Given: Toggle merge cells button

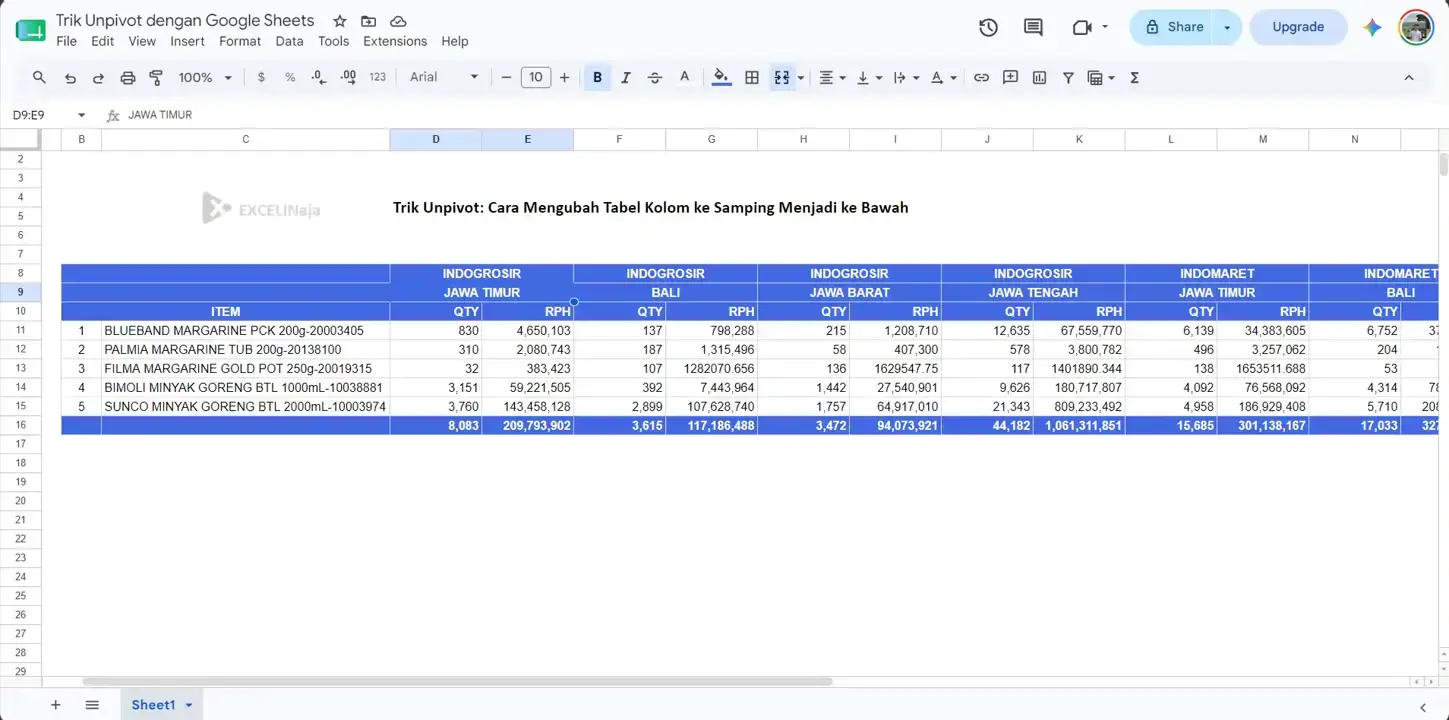Looking at the screenshot, I should tap(782, 77).
